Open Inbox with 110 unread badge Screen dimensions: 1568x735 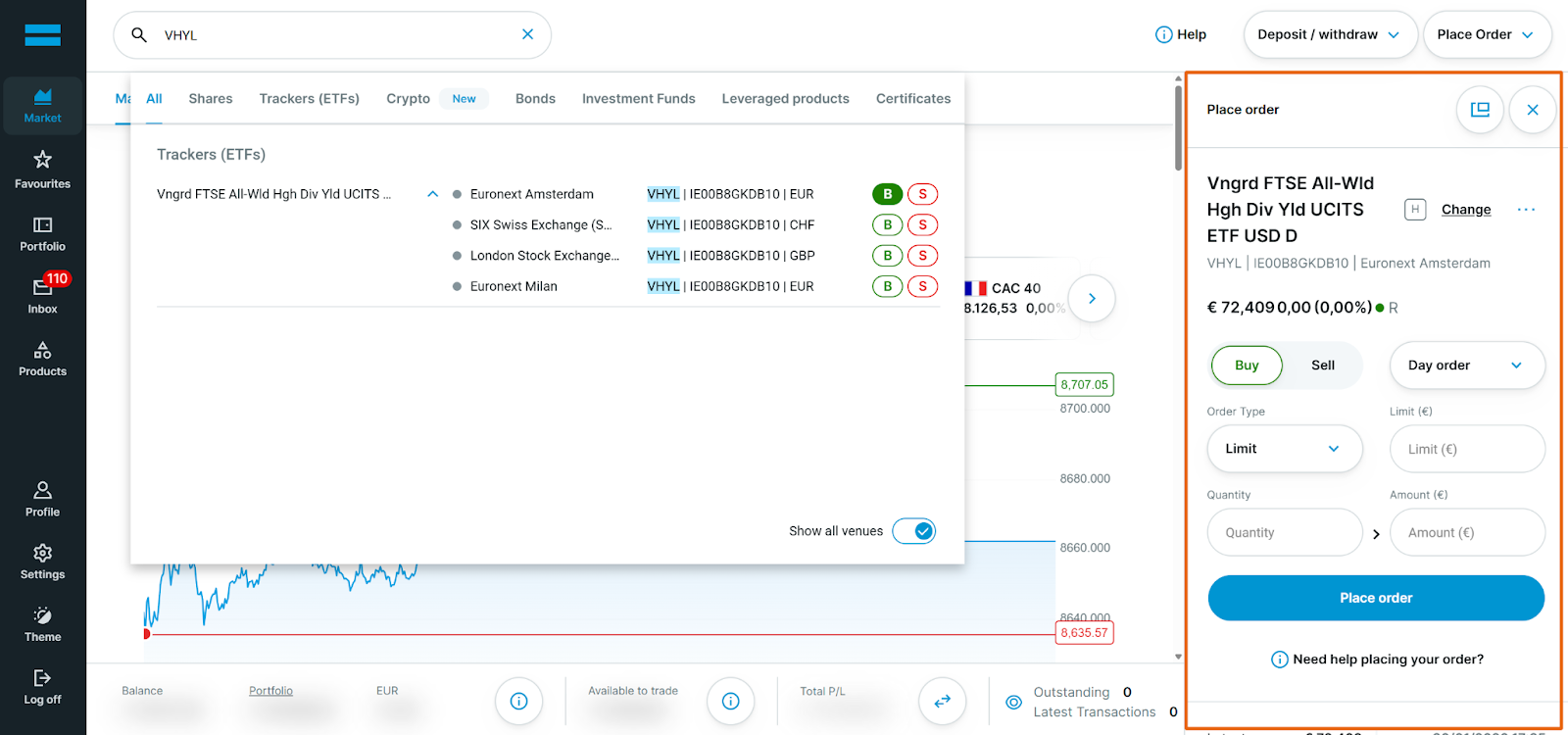pyautogui.click(x=42, y=295)
